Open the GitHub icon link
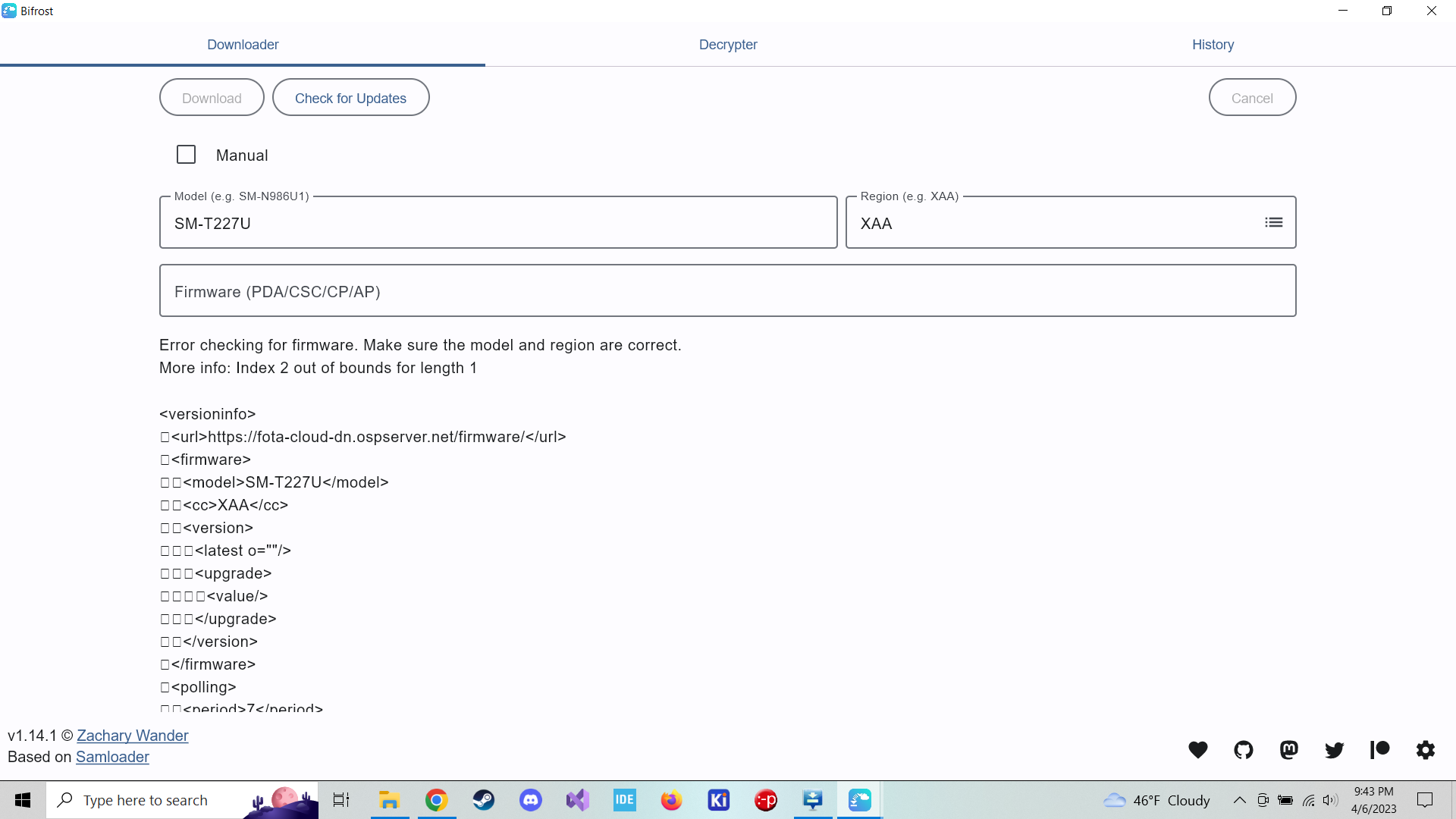Screen dimensions: 1456x819 [1244, 750]
